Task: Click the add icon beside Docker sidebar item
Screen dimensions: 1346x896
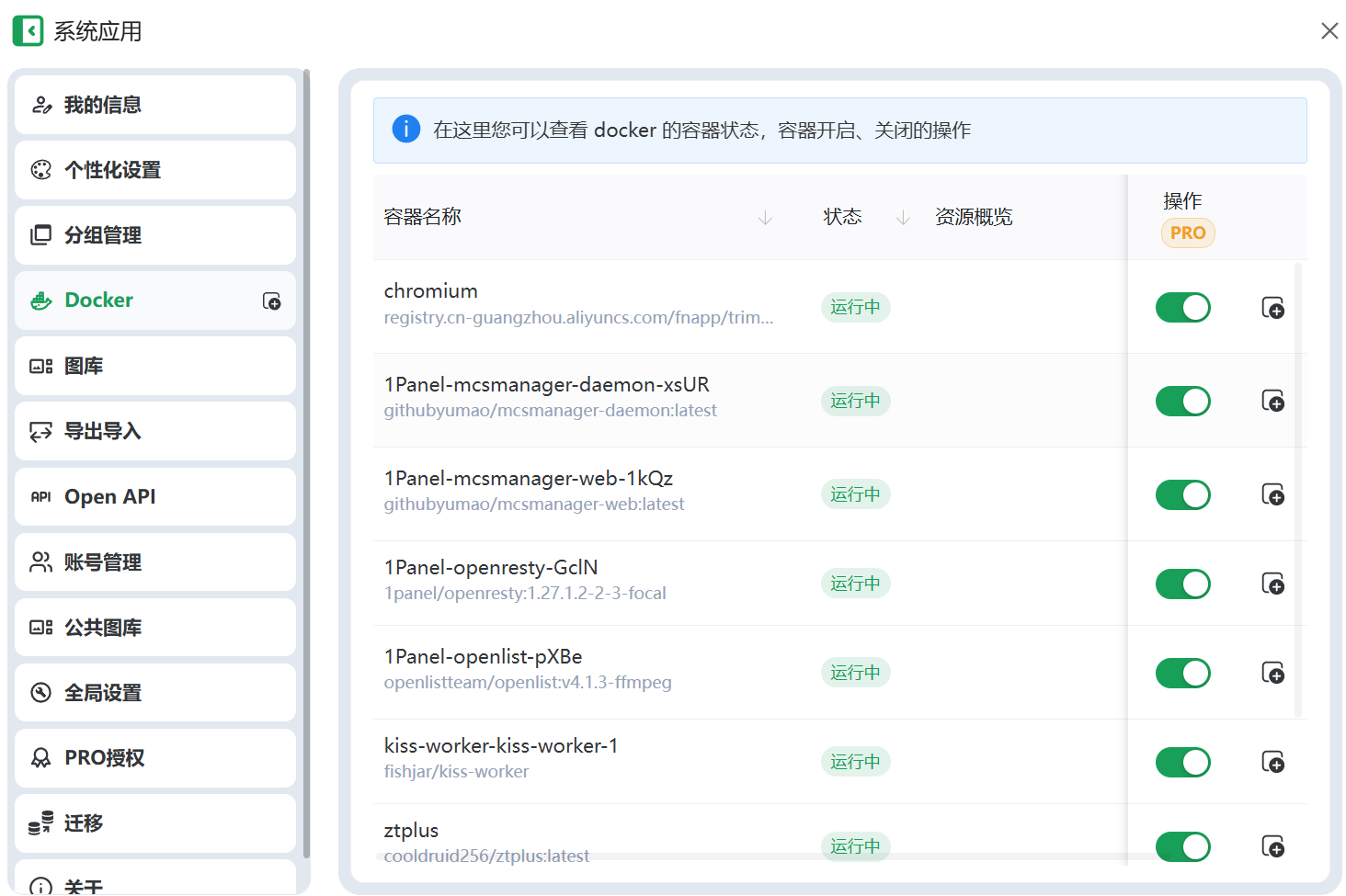Action: 271,301
